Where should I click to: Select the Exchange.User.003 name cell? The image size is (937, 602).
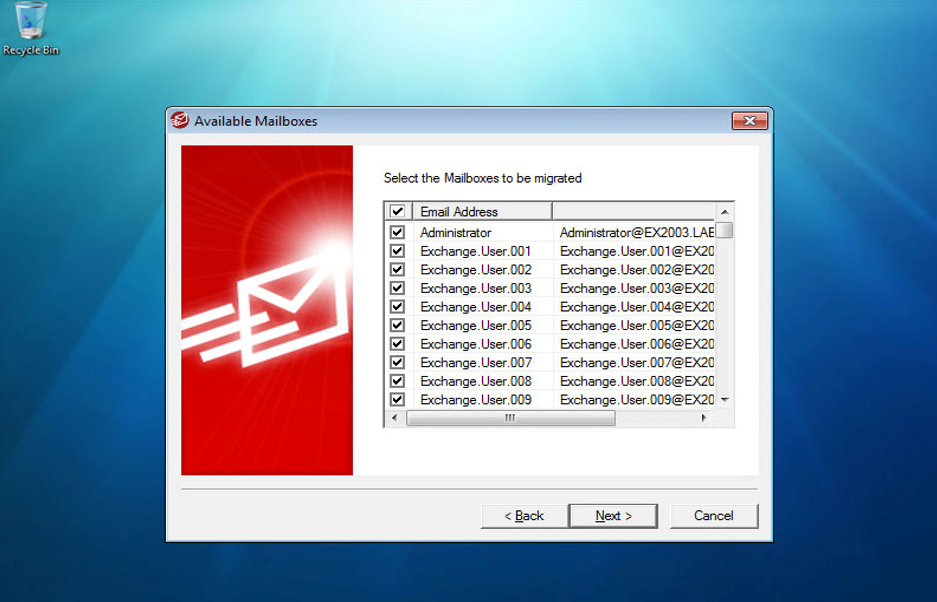(483, 288)
